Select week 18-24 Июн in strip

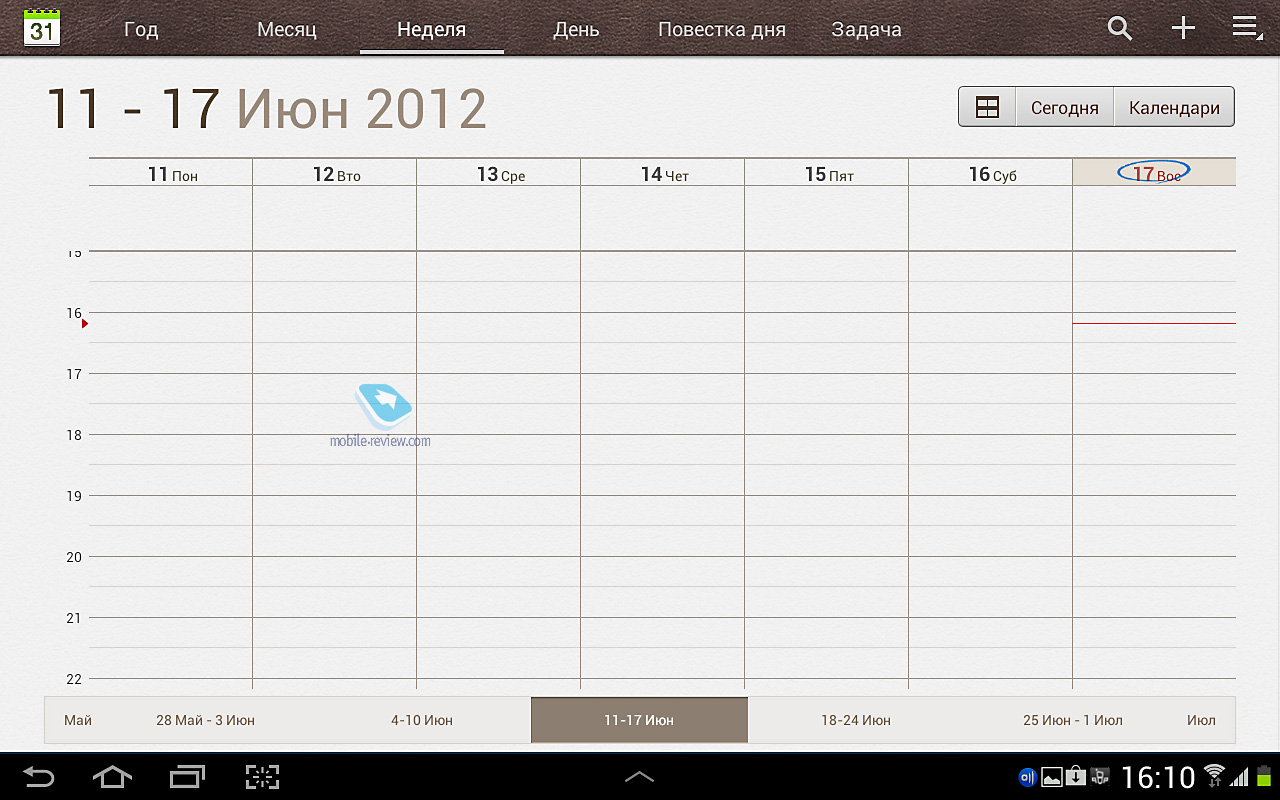[856, 720]
